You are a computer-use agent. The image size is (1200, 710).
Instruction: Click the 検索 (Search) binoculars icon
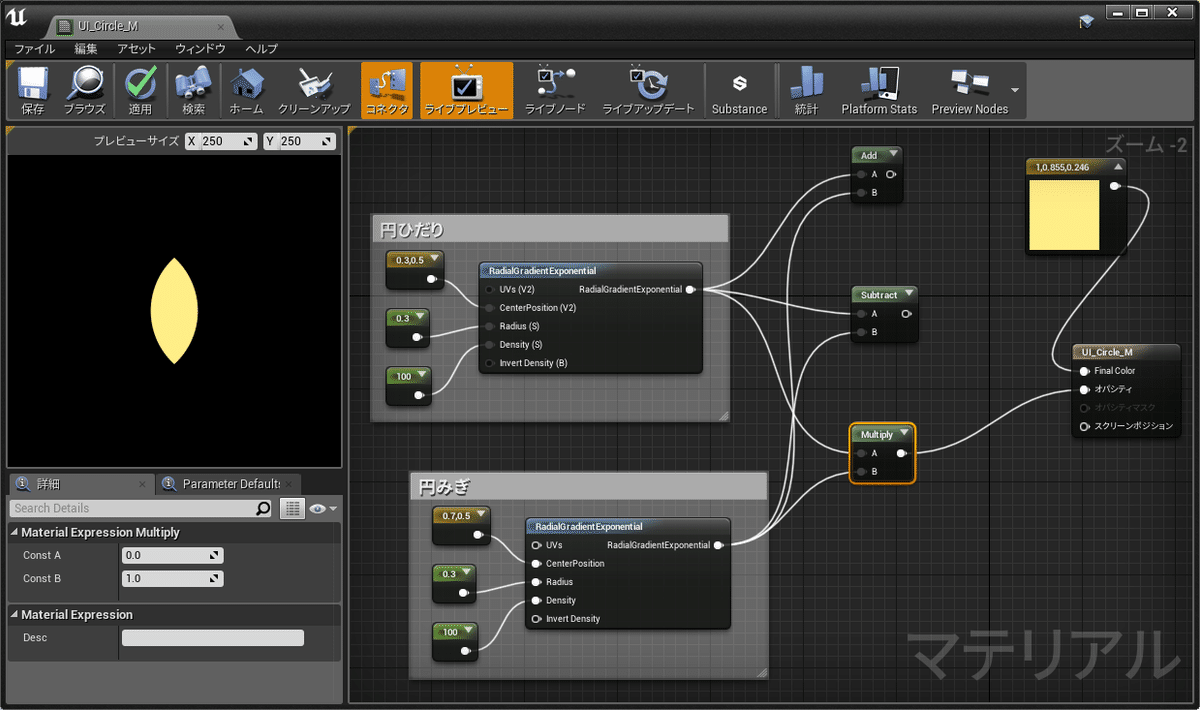pos(193,90)
